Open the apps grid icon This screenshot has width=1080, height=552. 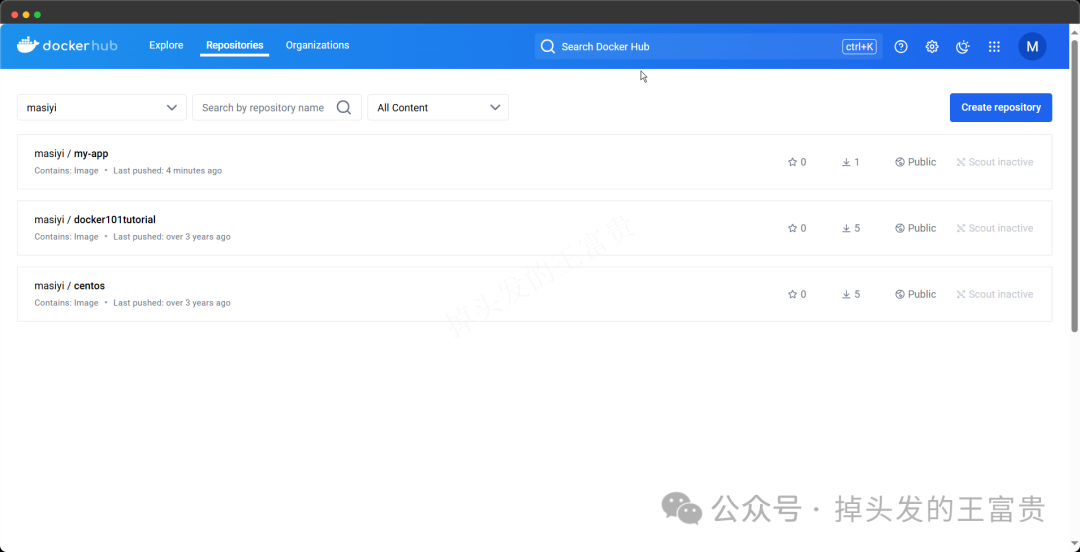994,47
